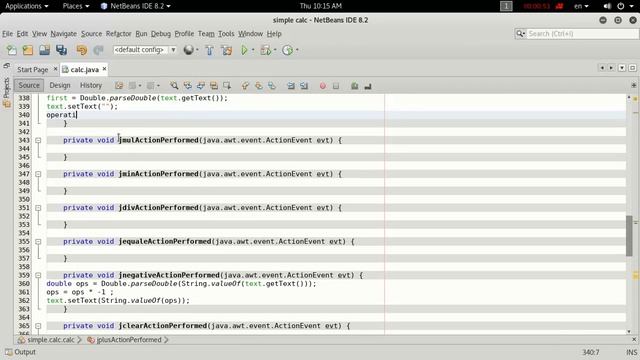Screen dimensions: 640x360
Task: Click the Save All toolbar icon
Action: tap(61, 50)
